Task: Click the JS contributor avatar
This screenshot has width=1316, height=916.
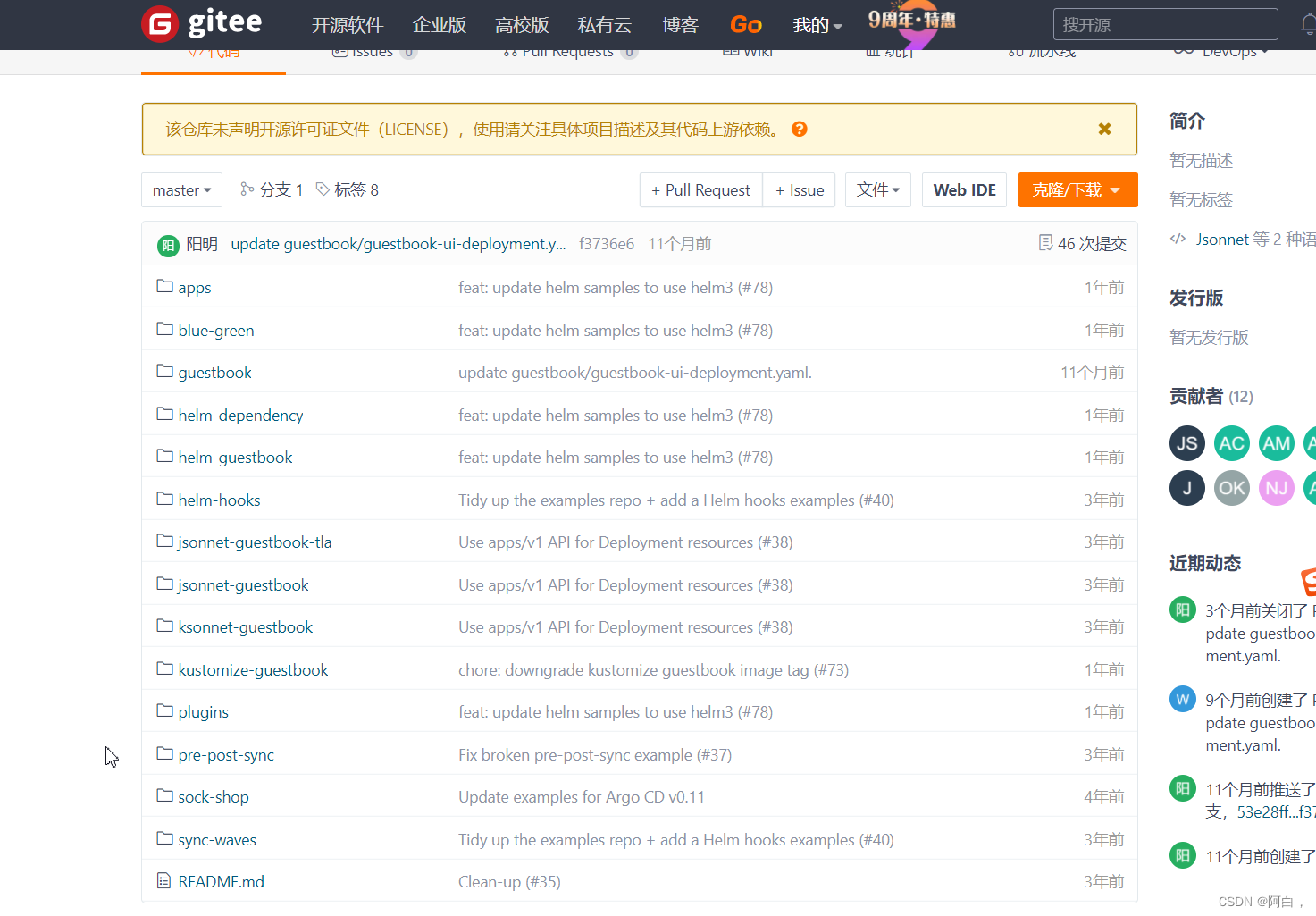Action: (1187, 443)
